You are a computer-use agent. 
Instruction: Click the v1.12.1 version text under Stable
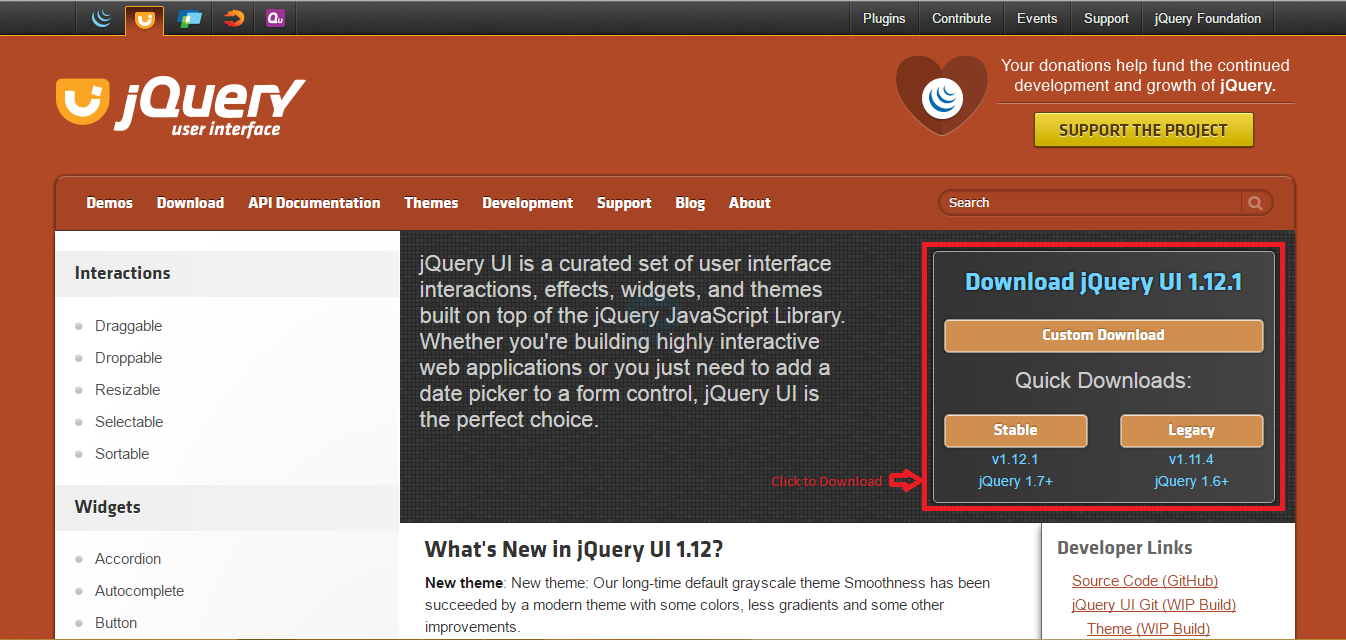tap(1015, 460)
